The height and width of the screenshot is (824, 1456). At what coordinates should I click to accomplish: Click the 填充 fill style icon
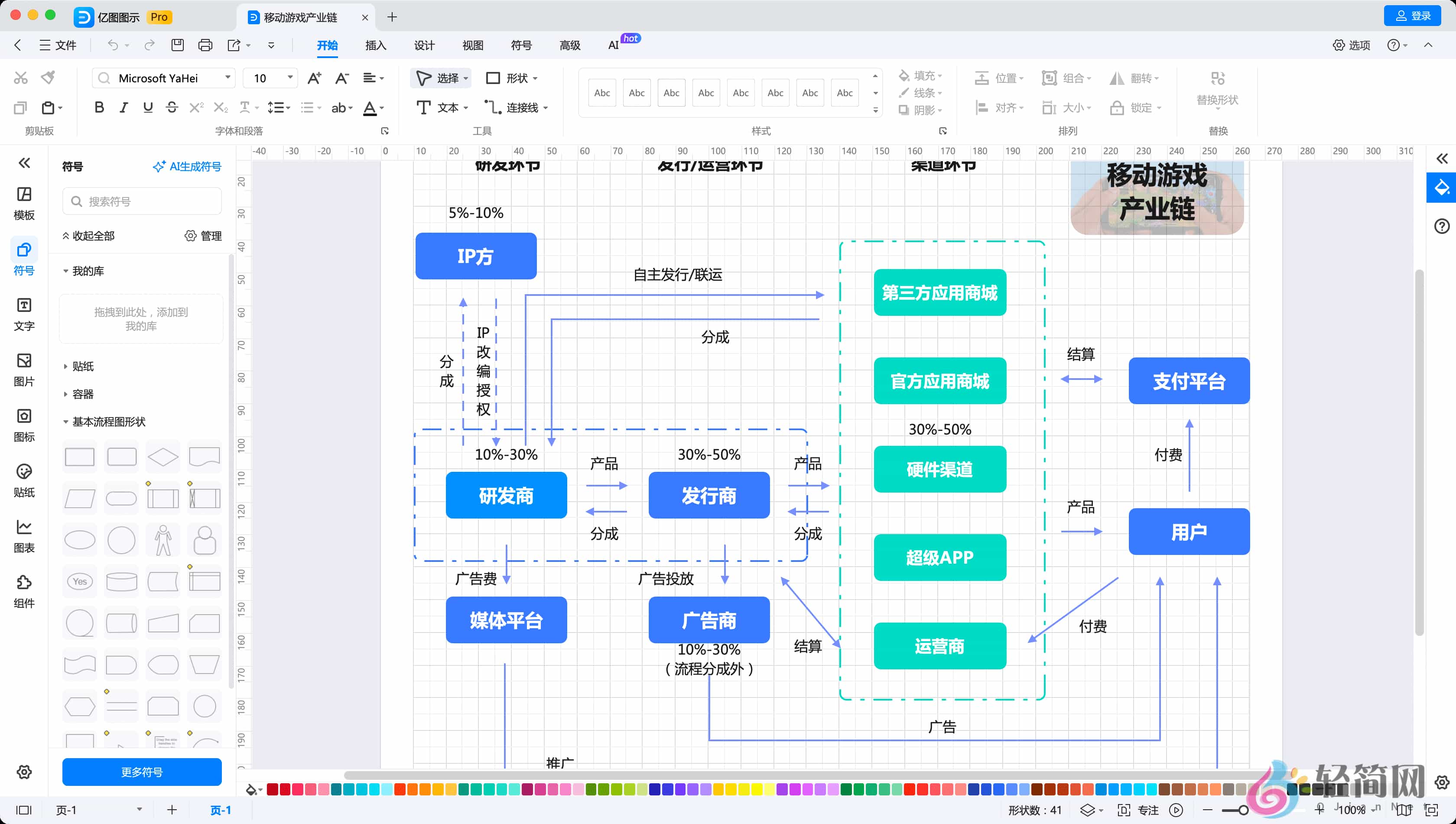pos(904,75)
